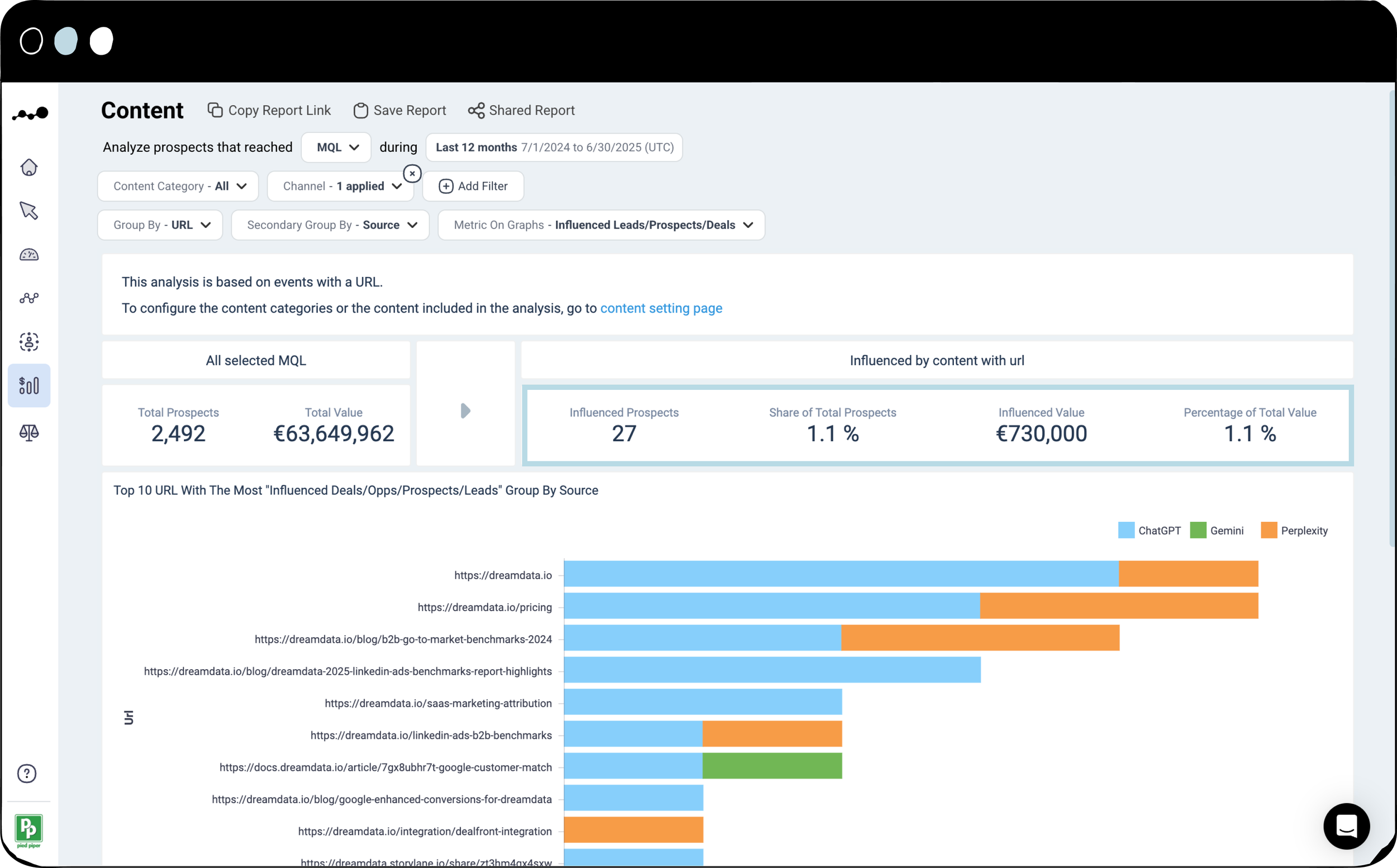The height and width of the screenshot is (868, 1397).
Task: Click the orange Perplexity bar for dreamdata.io/pricing
Action: tap(1119, 605)
